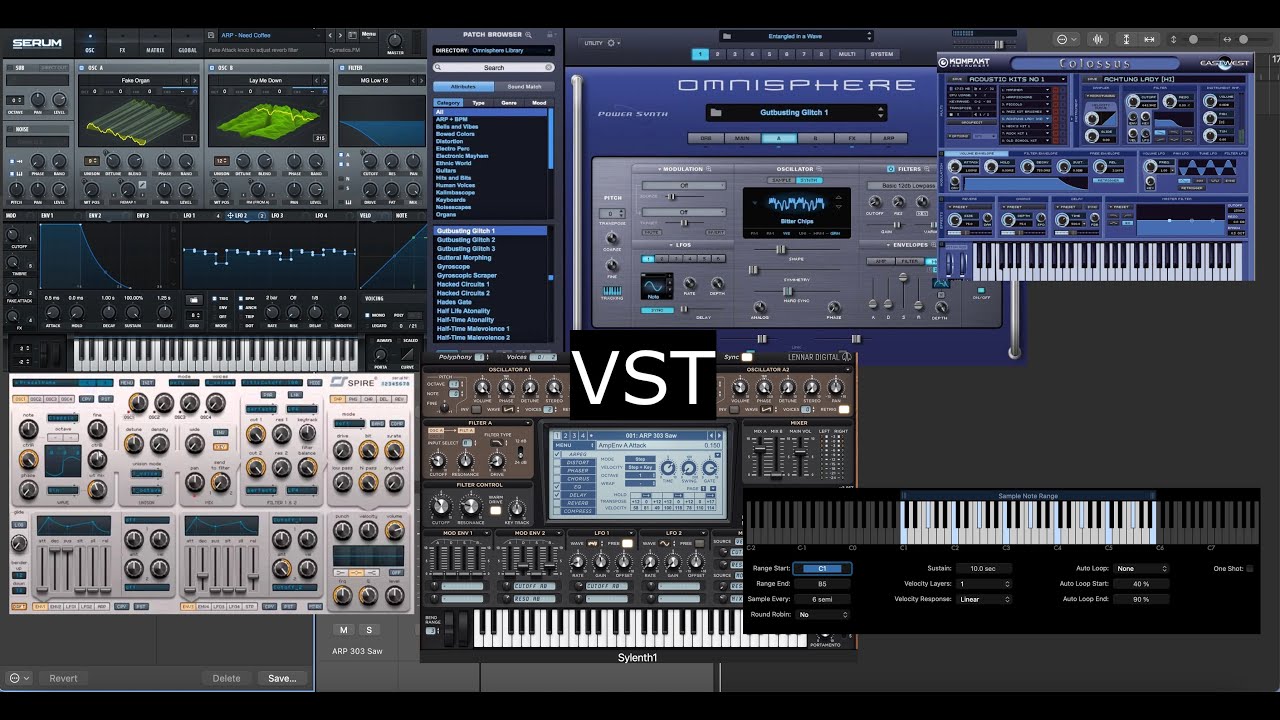The height and width of the screenshot is (720, 1280).
Task: Toggle the Serum Filter on/off
Action: [x=342, y=68]
